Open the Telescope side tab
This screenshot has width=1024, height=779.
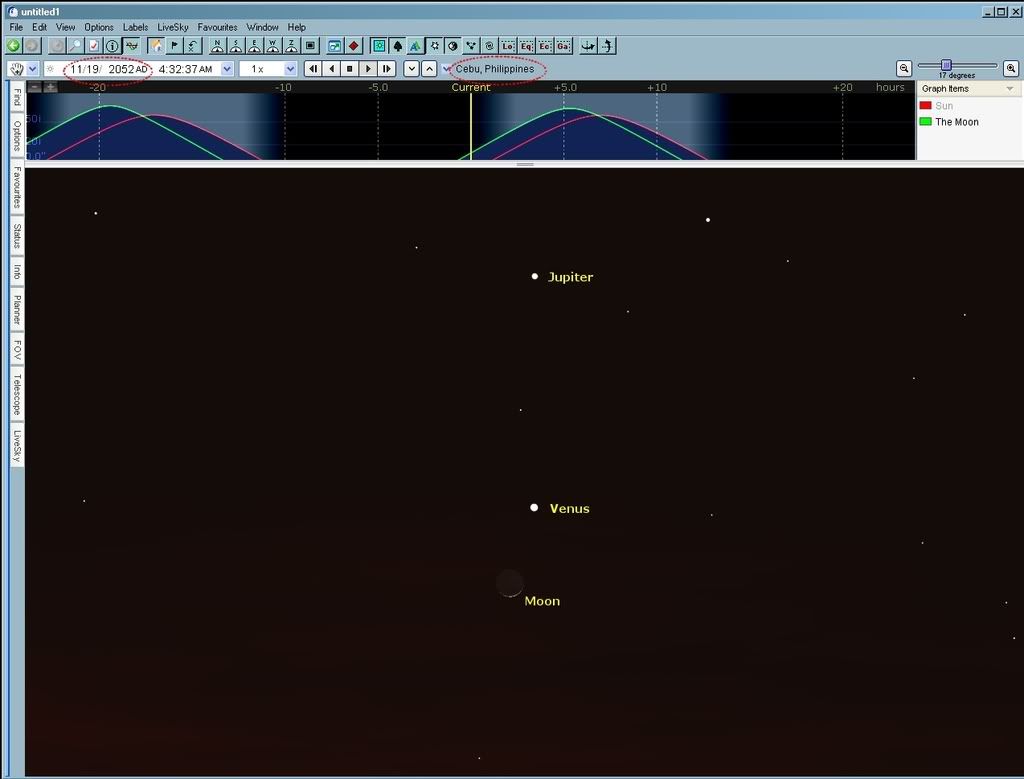(x=17, y=394)
